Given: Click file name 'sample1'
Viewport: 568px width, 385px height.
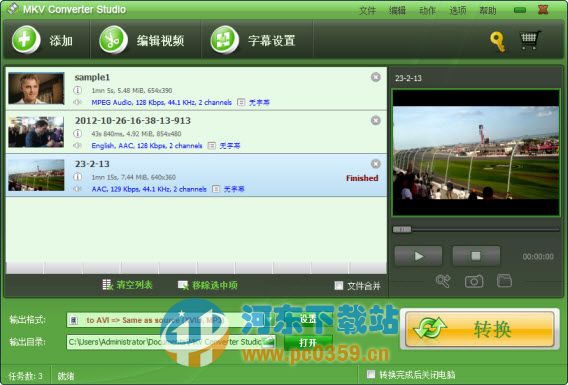Looking at the screenshot, I should pos(92,77).
